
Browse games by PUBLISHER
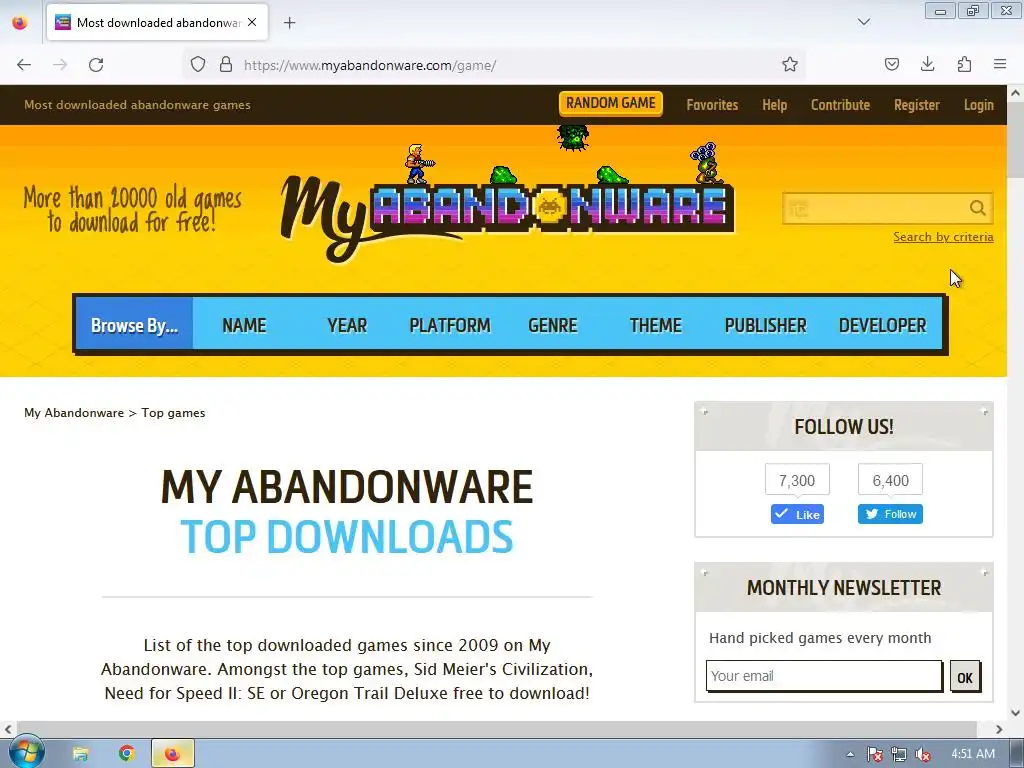765,325
